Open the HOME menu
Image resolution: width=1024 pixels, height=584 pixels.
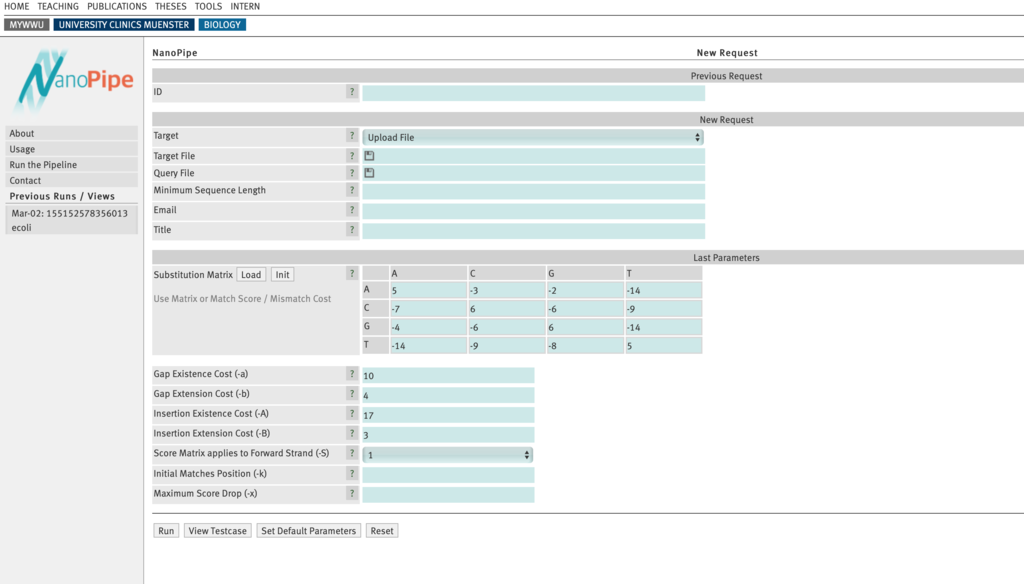click(x=16, y=7)
